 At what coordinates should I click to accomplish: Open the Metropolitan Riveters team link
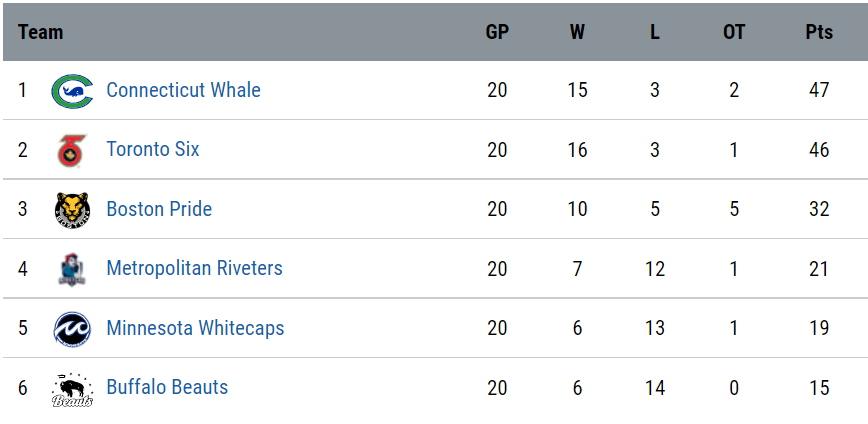(x=194, y=268)
